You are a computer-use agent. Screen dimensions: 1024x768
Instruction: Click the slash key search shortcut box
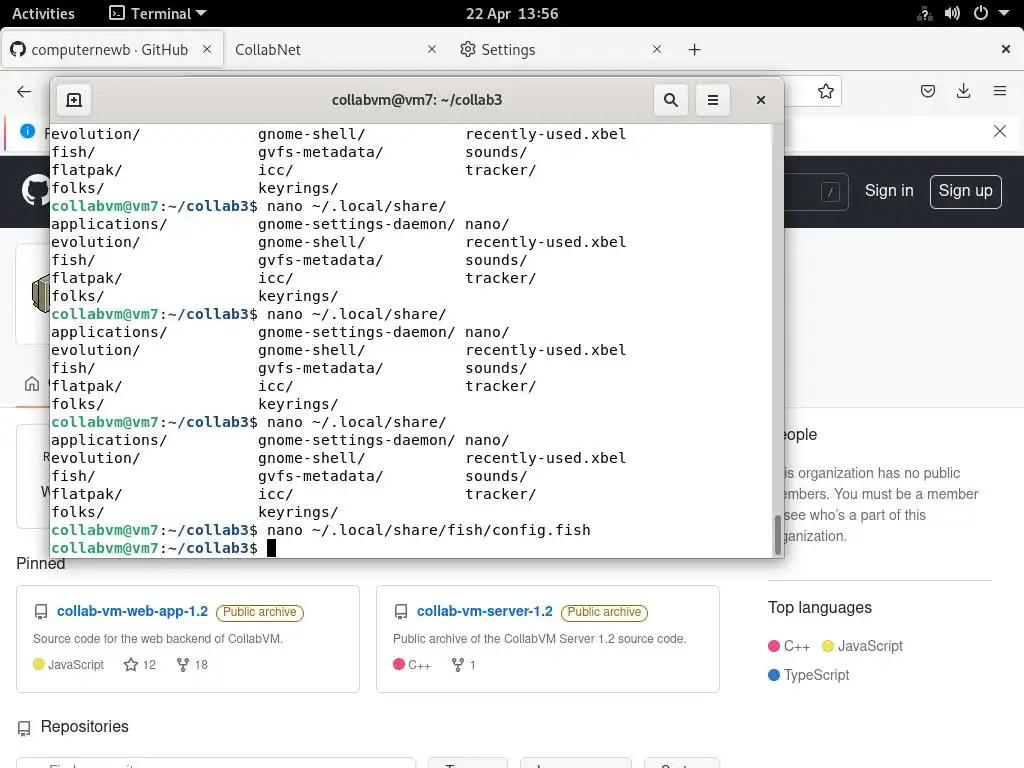830,192
